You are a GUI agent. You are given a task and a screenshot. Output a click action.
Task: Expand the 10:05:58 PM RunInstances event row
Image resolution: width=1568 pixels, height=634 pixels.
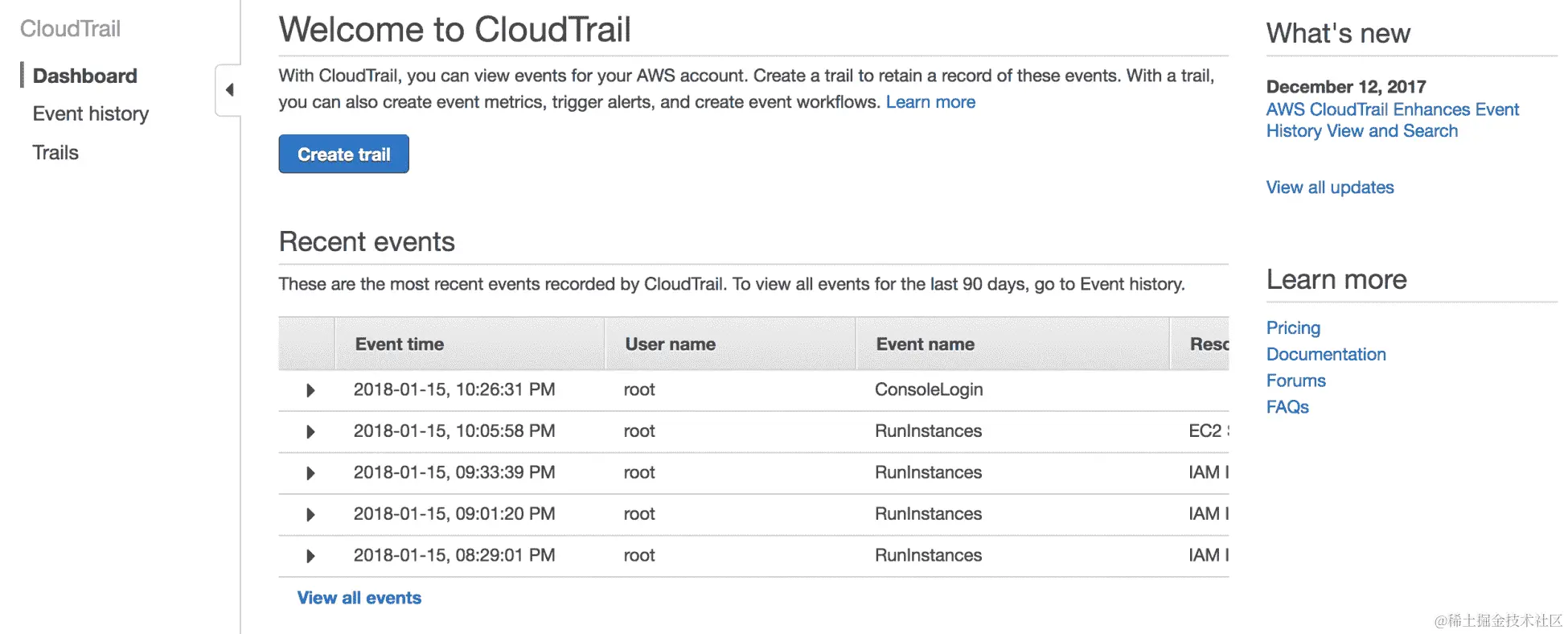click(310, 432)
